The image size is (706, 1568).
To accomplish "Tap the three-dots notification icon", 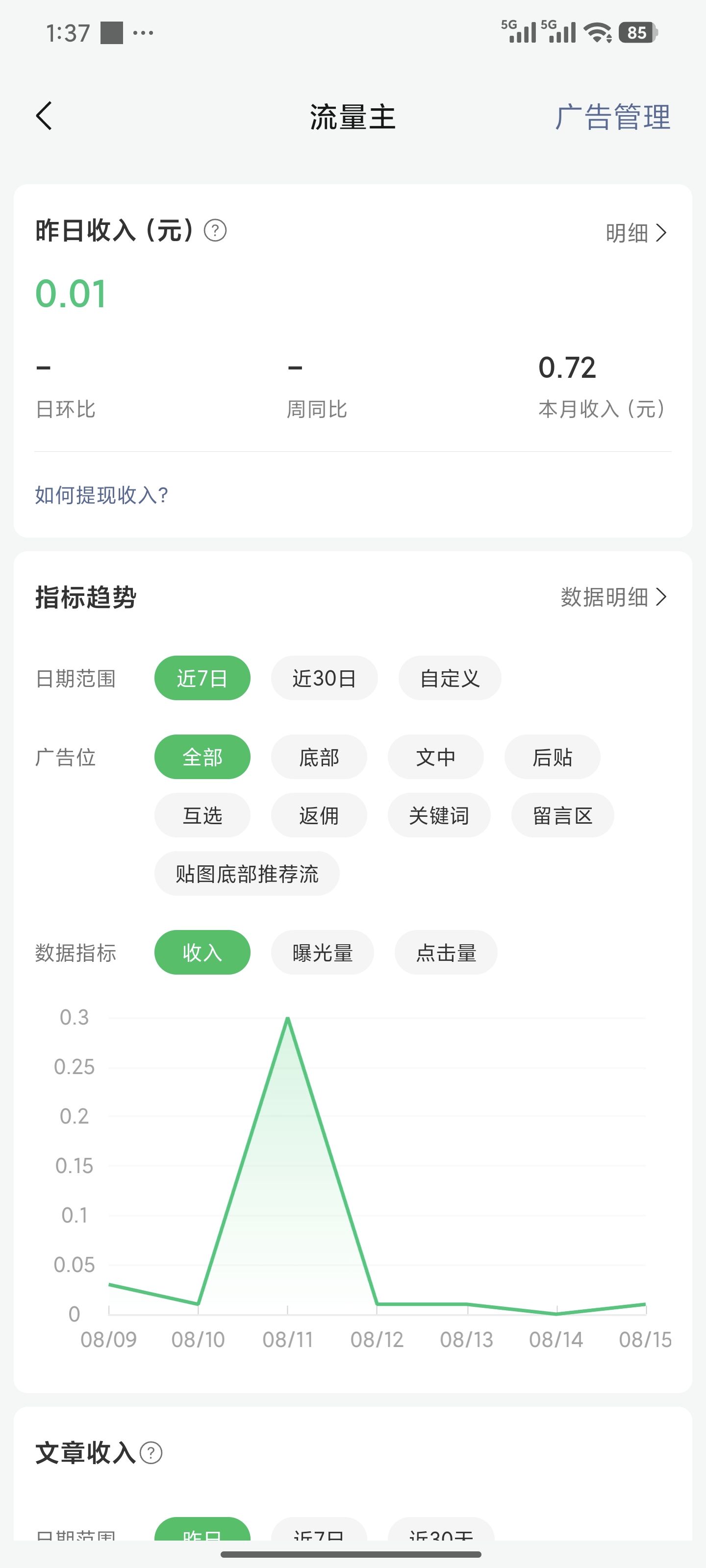I will [143, 32].
